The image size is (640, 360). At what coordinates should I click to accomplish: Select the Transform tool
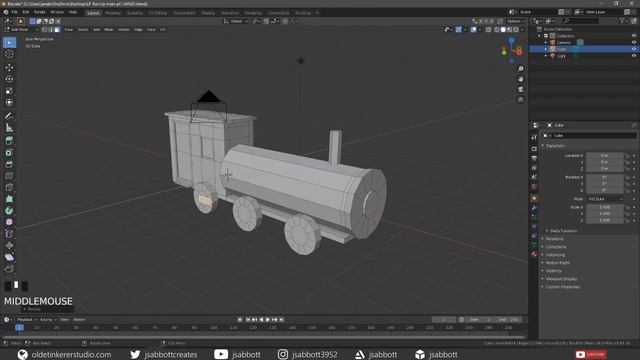(9, 102)
